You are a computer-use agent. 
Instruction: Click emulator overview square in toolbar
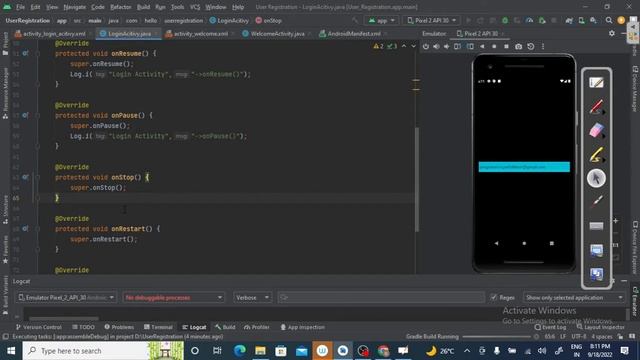click(x=506, y=47)
